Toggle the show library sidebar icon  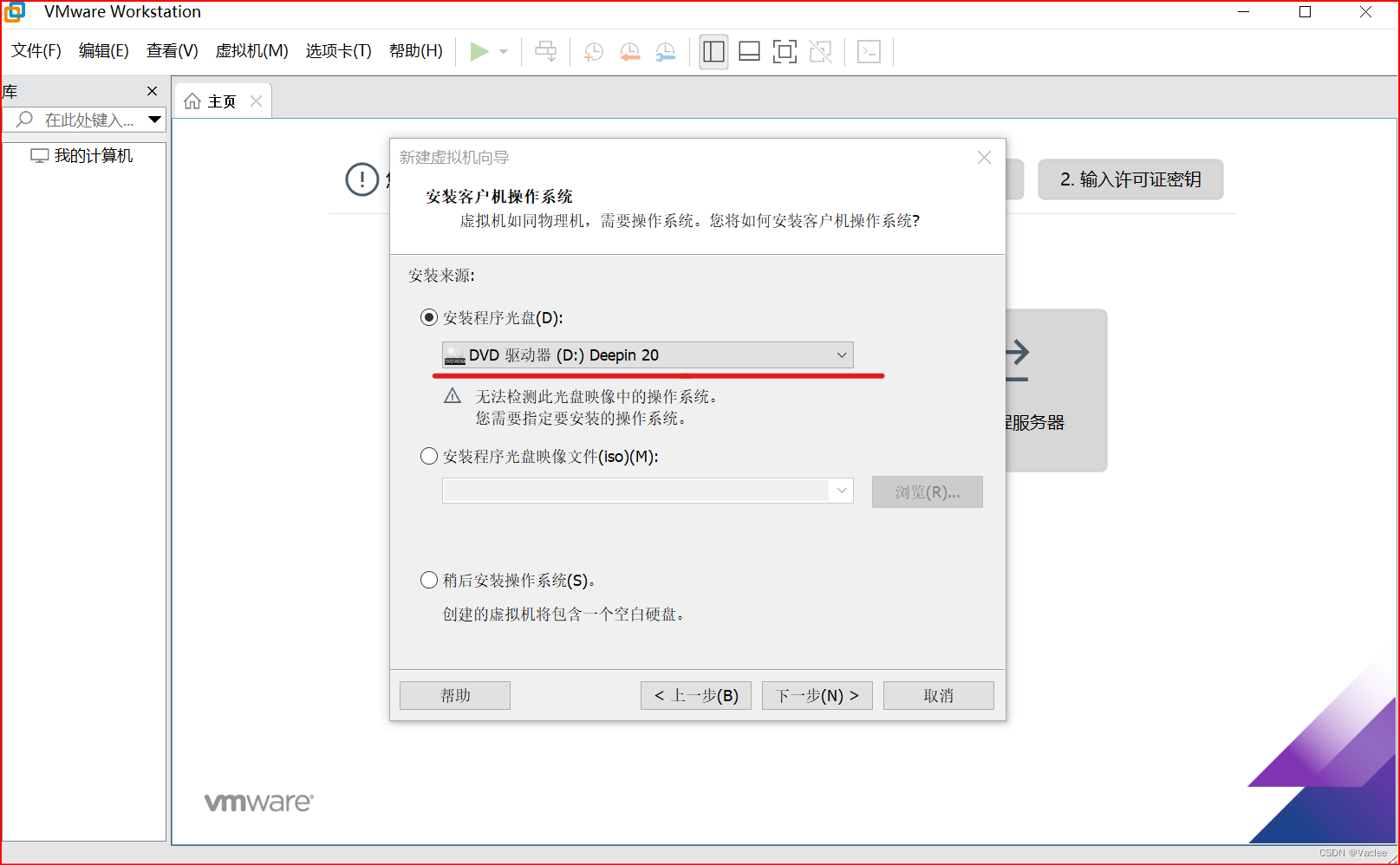[713, 52]
